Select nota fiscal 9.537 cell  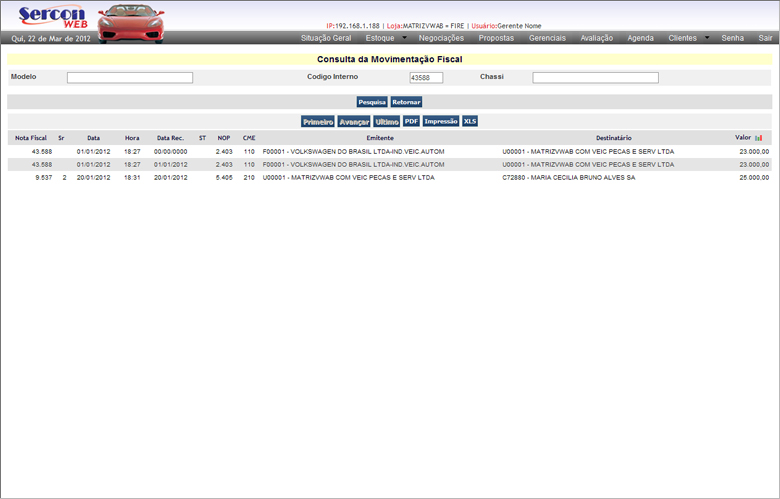(x=43, y=178)
